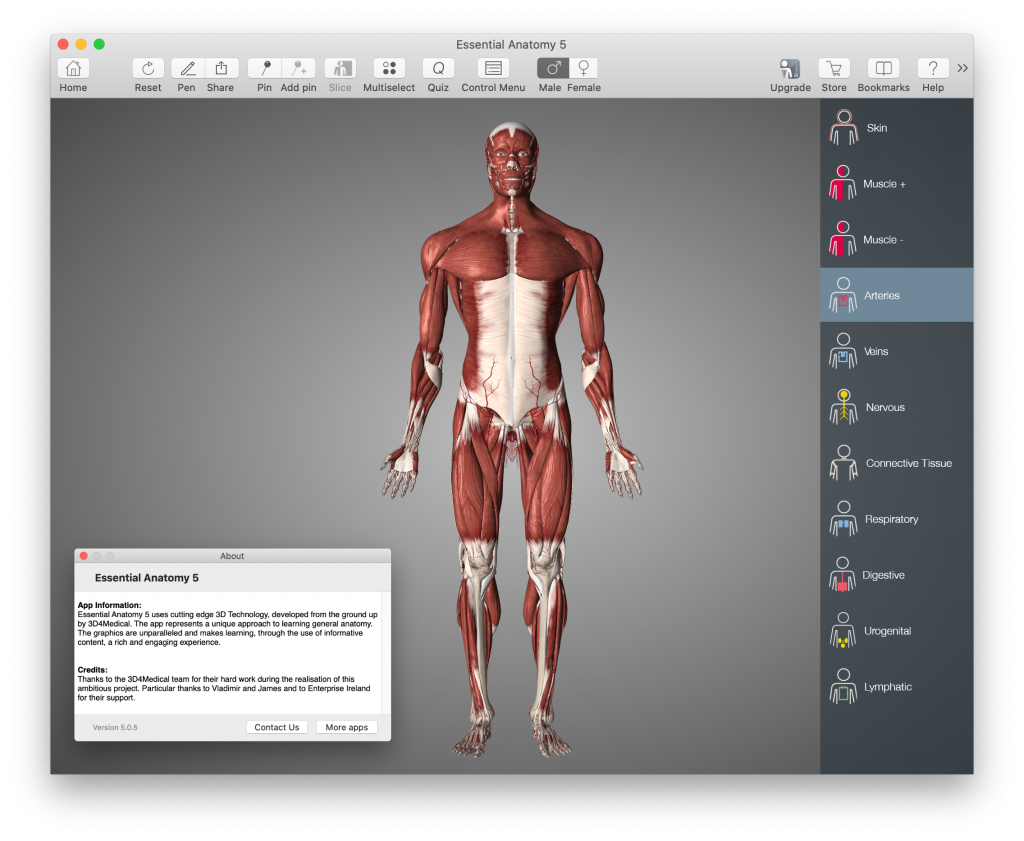Toggle the Connective Tissue layer

(x=897, y=463)
